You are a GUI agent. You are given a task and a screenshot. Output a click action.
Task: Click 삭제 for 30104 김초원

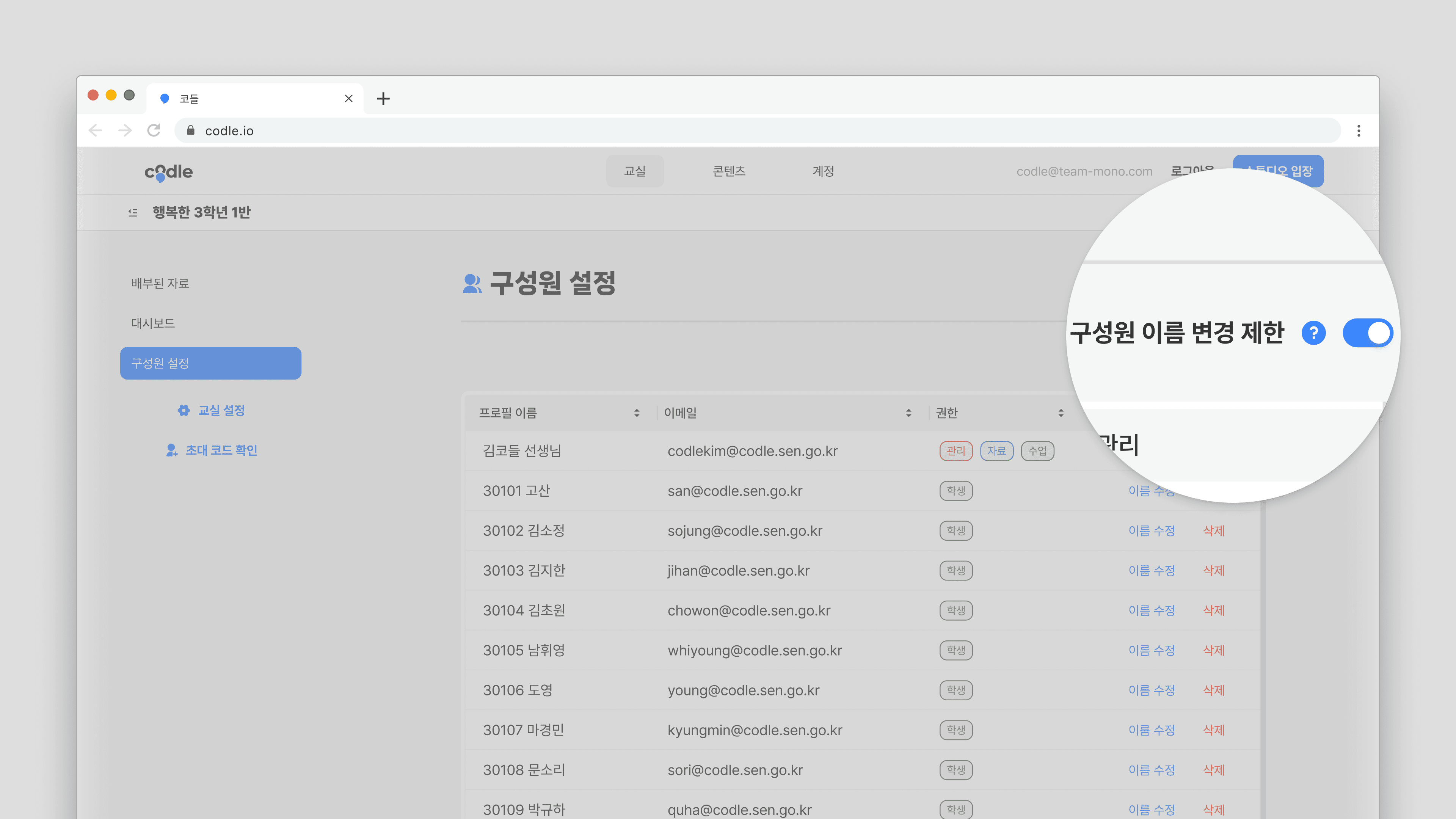pos(1213,610)
